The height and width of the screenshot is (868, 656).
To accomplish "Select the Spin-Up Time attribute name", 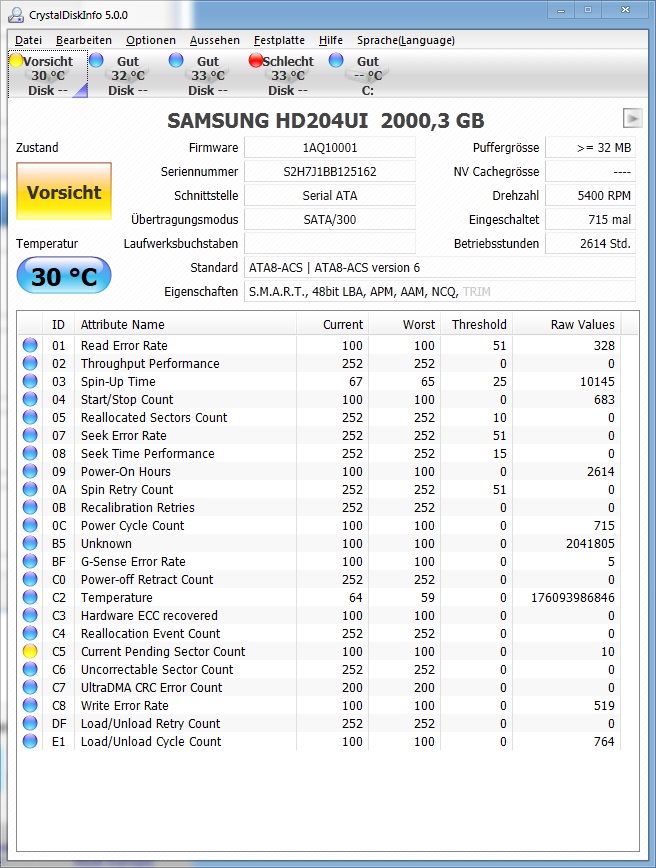I will pos(118,381).
